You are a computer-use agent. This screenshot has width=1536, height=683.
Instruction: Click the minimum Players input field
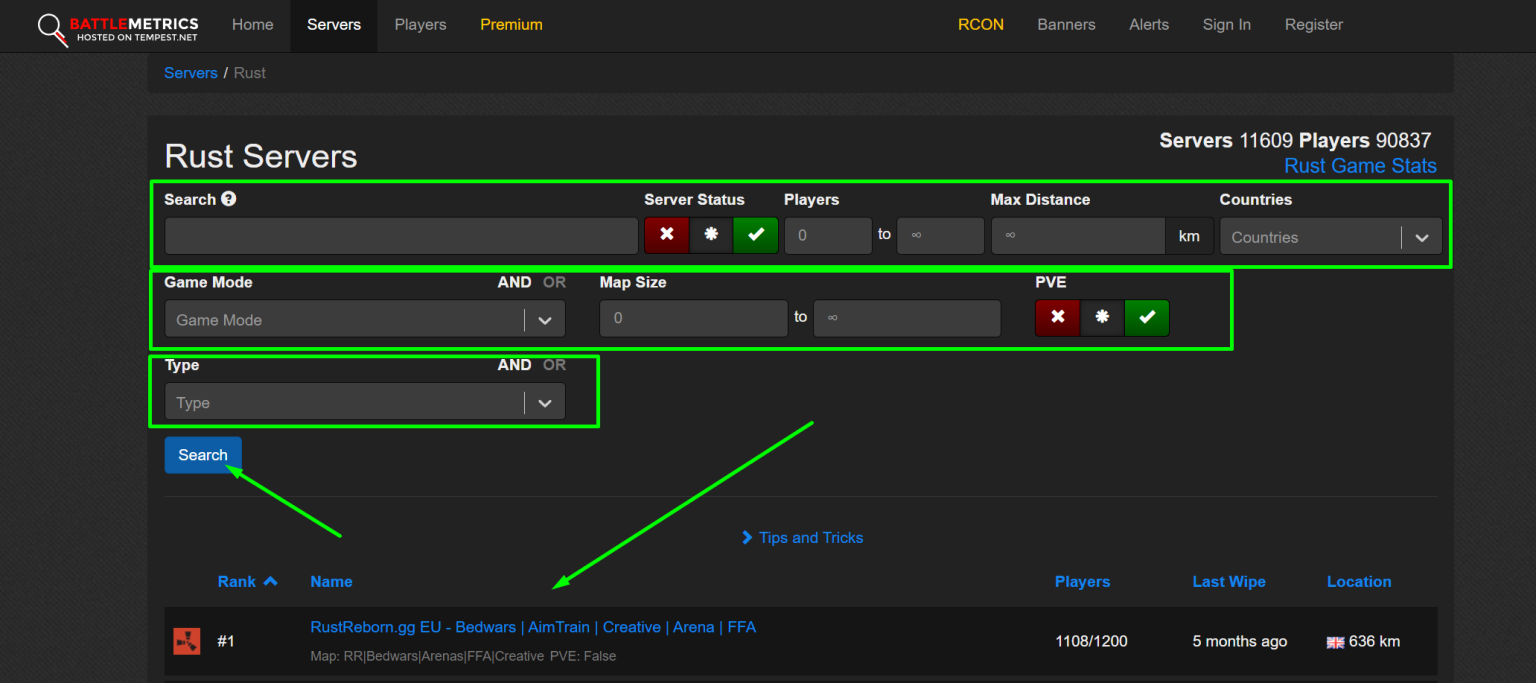coord(828,236)
